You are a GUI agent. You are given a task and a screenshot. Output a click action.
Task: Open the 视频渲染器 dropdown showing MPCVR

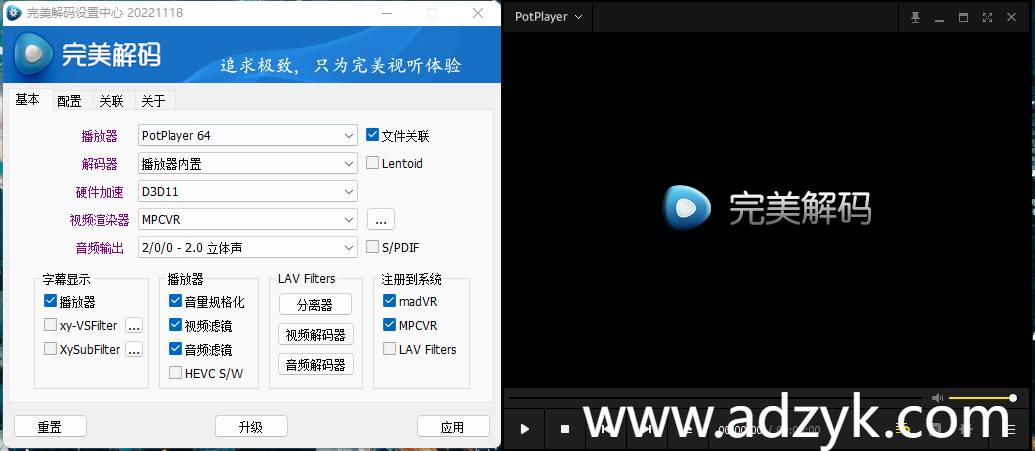(x=248, y=220)
